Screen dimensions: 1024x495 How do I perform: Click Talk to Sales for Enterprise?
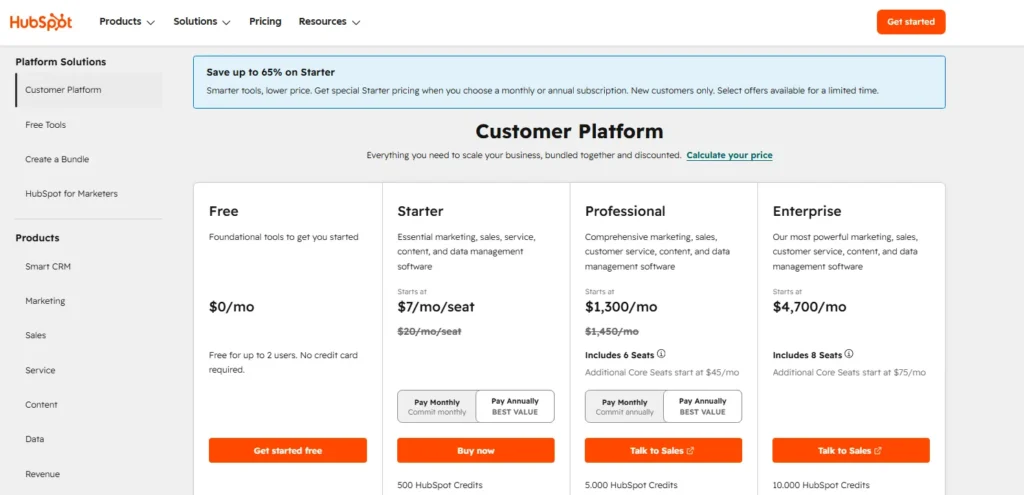851,451
